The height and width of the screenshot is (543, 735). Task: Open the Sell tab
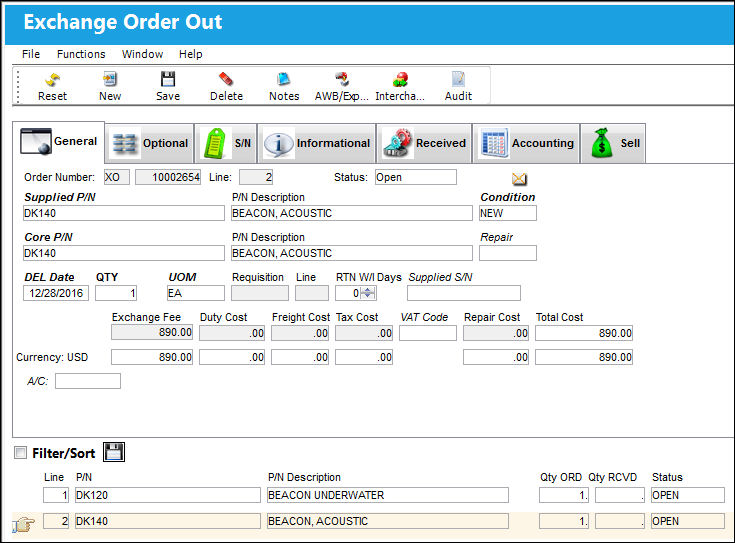pyautogui.click(x=613, y=143)
